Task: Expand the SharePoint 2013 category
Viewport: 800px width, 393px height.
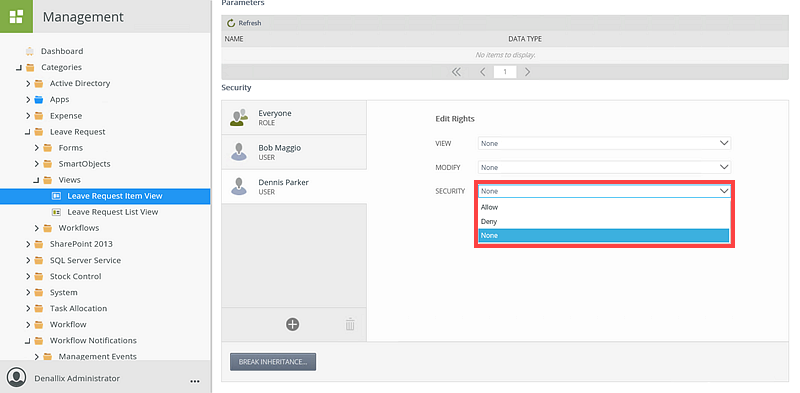Action: pyautogui.click(x=28, y=244)
